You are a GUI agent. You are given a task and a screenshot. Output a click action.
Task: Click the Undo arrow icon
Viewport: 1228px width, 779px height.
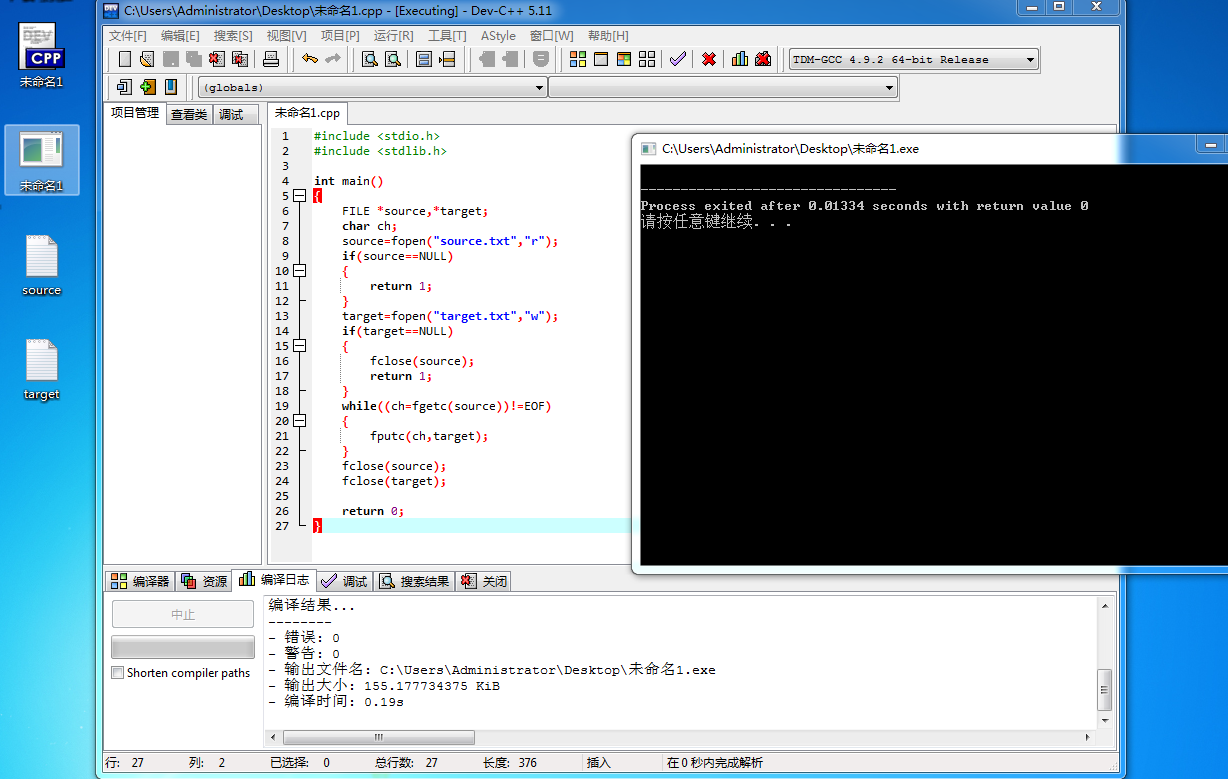(310, 59)
